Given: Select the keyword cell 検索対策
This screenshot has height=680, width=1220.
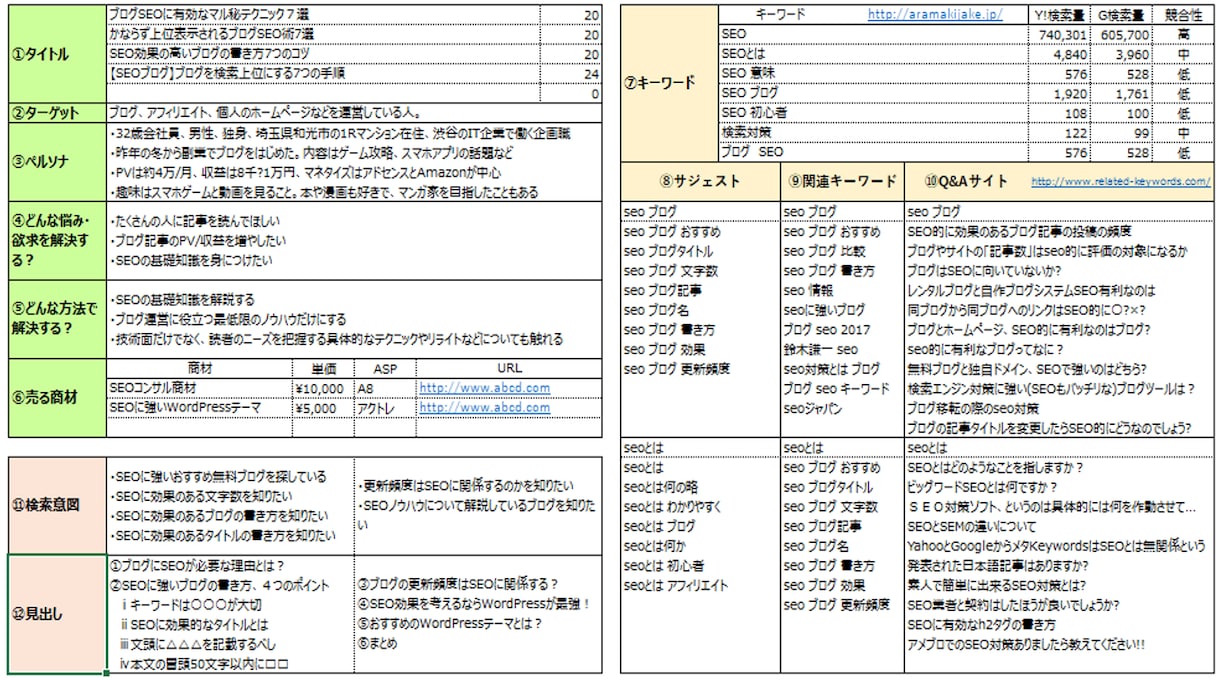Looking at the screenshot, I should [873, 132].
